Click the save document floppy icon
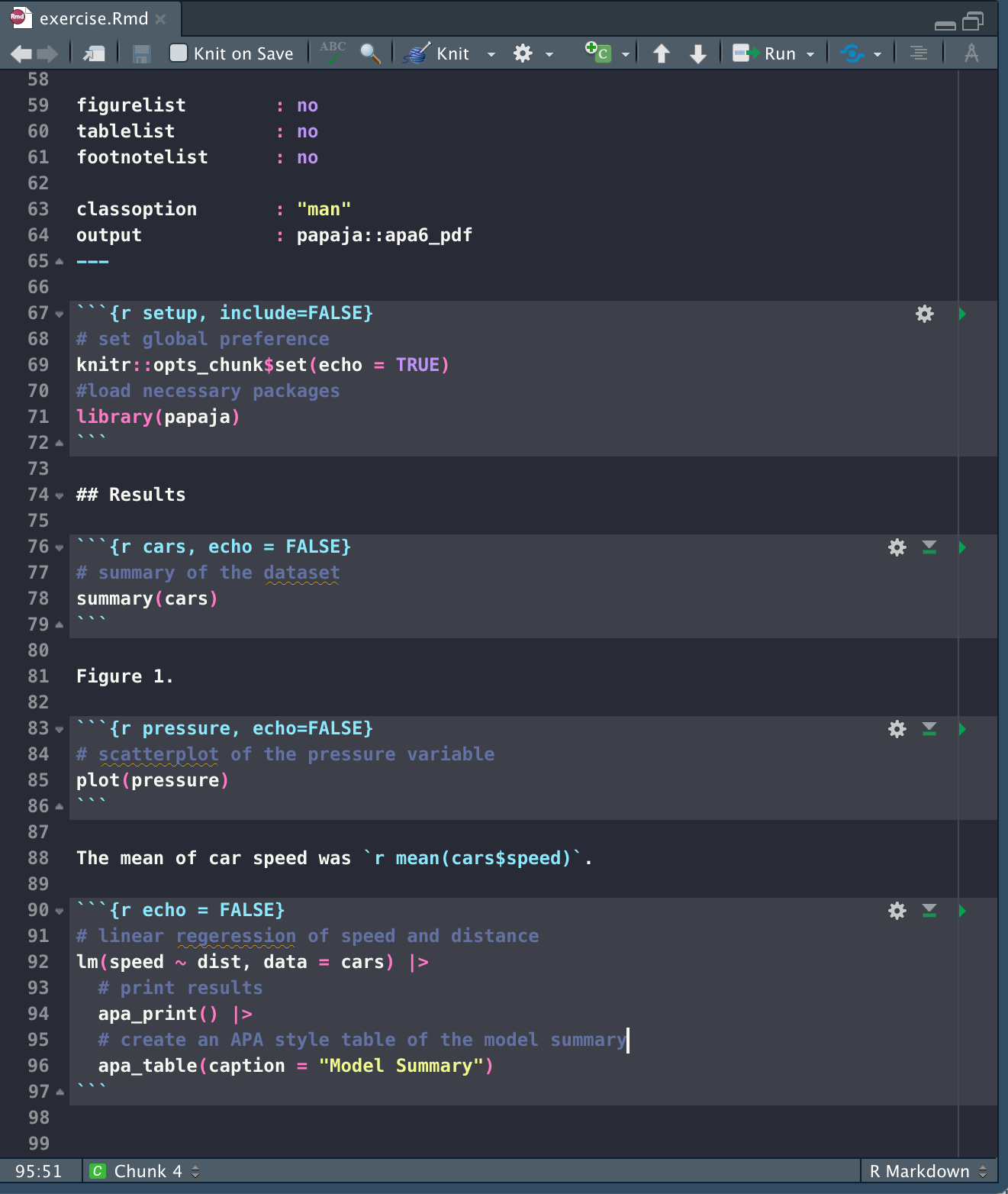1008x1194 pixels. tap(141, 53)
